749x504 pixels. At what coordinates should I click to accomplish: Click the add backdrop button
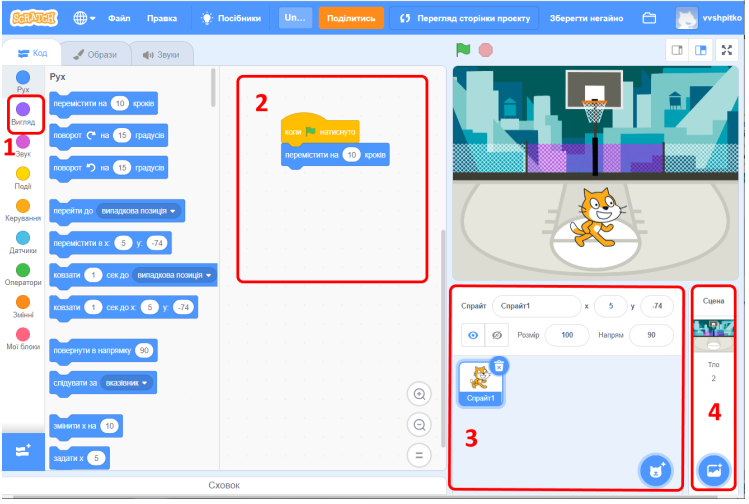[713, 469]
